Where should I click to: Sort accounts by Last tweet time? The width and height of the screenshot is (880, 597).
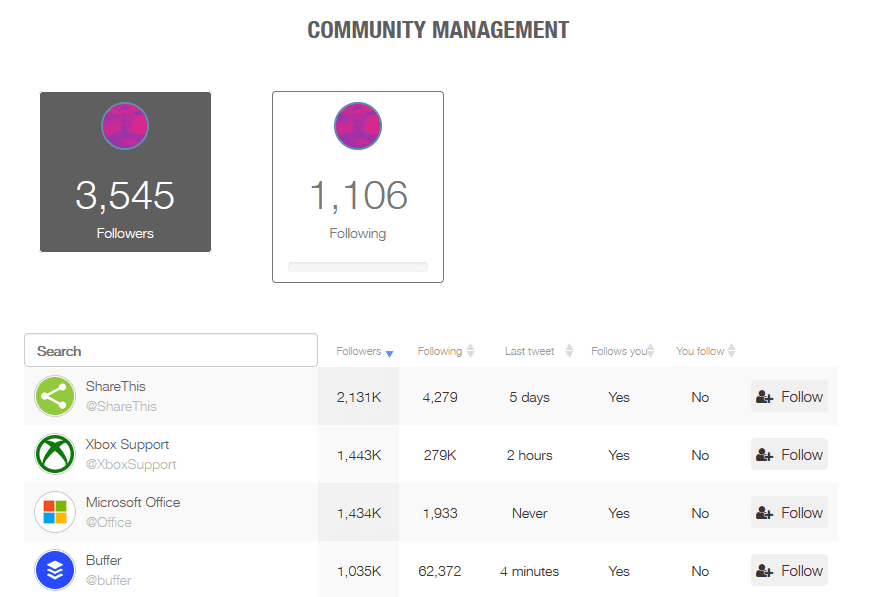tap(529, 351)
